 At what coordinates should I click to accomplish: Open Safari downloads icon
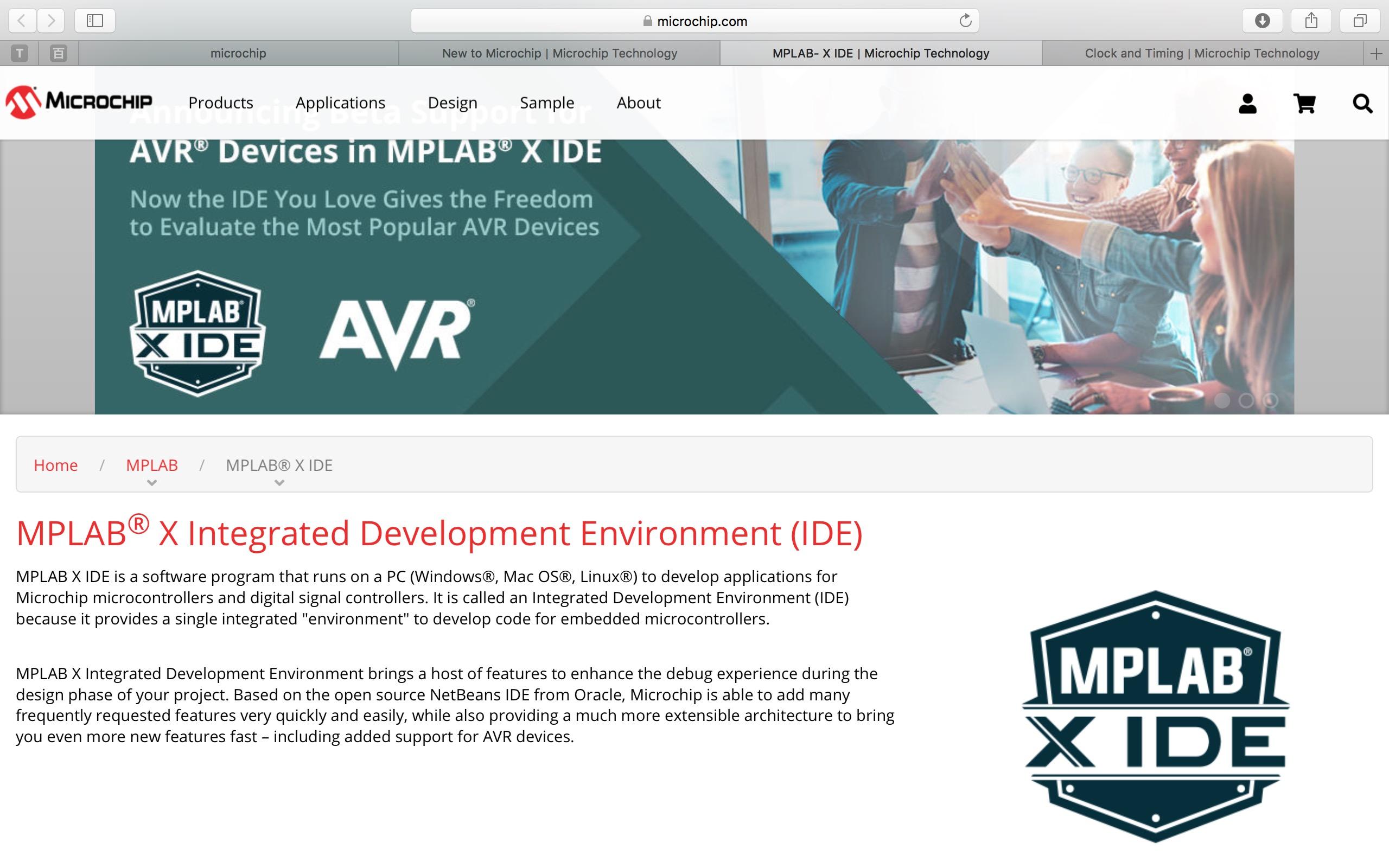(x=1262, y=21)
